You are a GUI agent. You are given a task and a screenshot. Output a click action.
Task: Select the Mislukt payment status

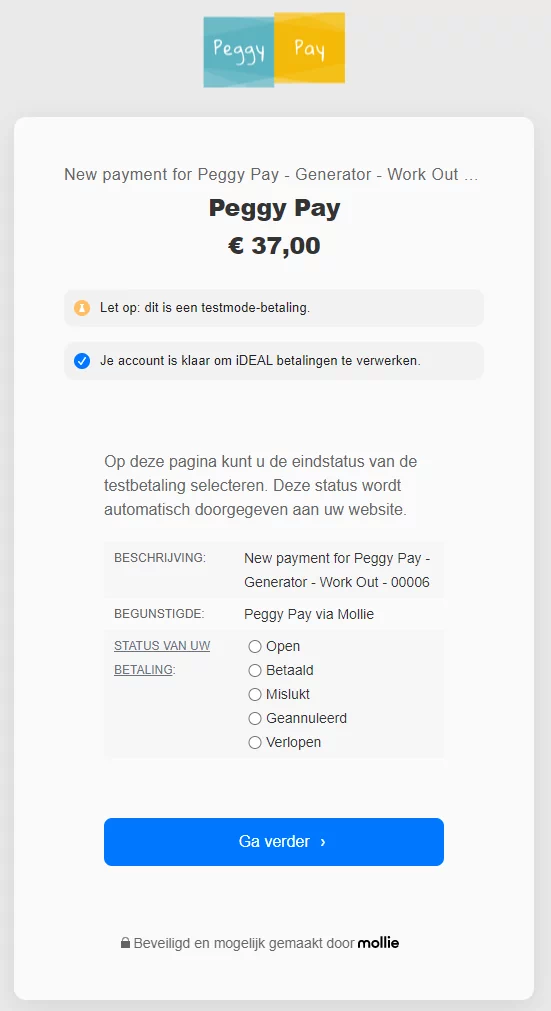pos(255,694)
